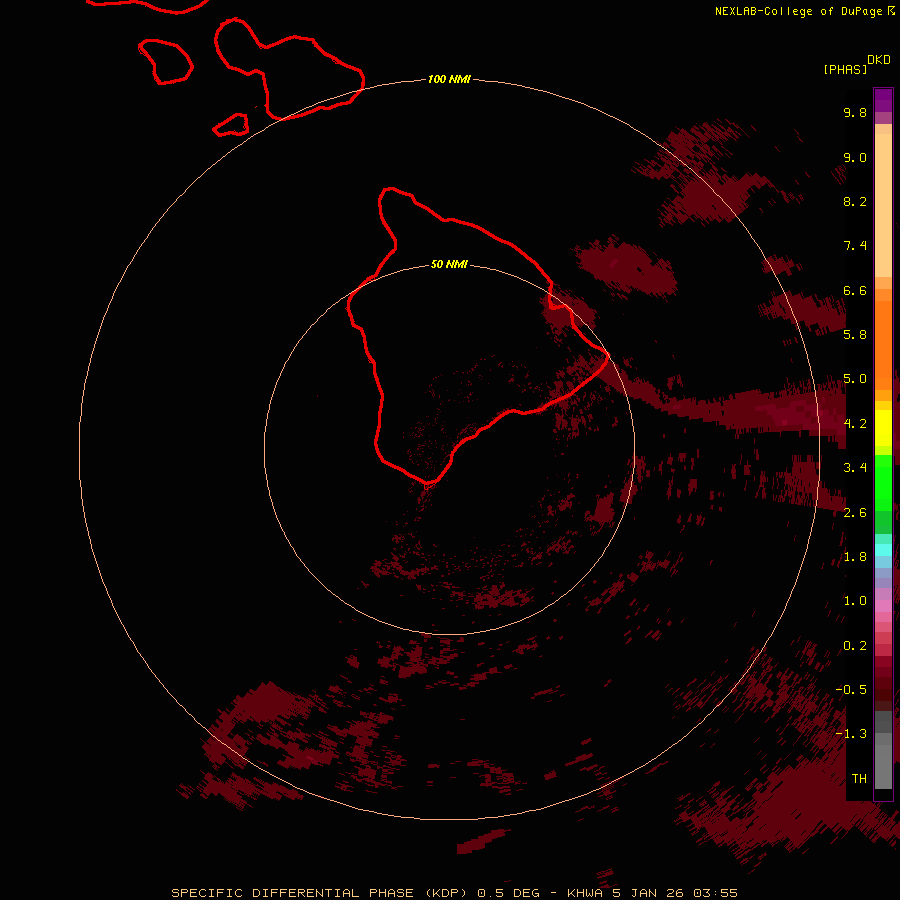Pick the 5.8 legend value

point(855,334)
